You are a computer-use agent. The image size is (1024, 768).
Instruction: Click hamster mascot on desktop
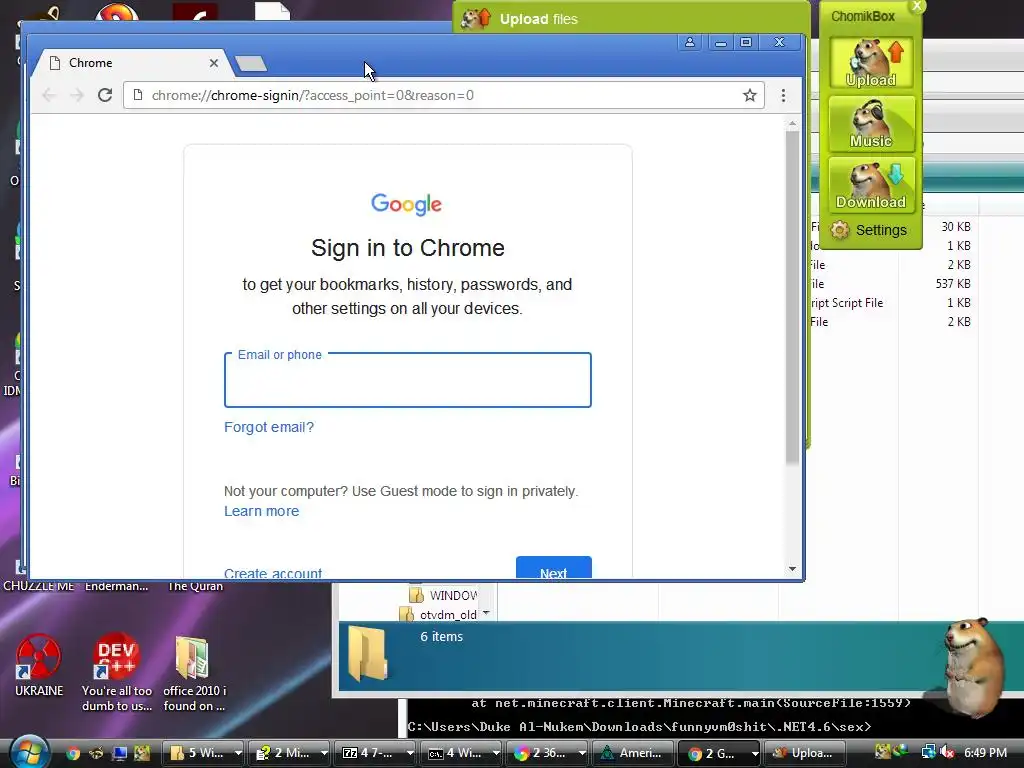click(x=973, y=667)
